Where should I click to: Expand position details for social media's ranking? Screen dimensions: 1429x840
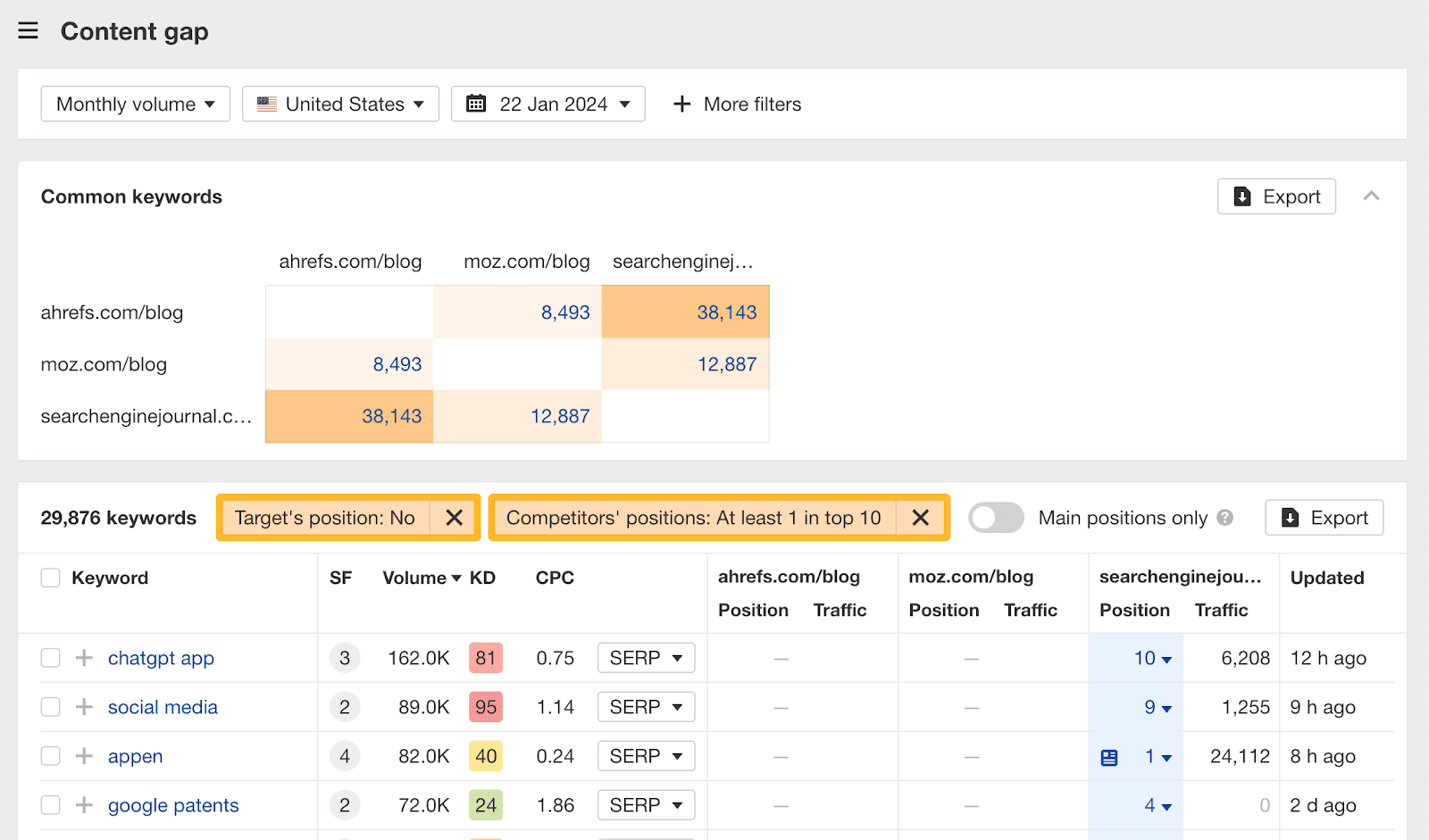pyautogui.click(x=1168, y=707)
